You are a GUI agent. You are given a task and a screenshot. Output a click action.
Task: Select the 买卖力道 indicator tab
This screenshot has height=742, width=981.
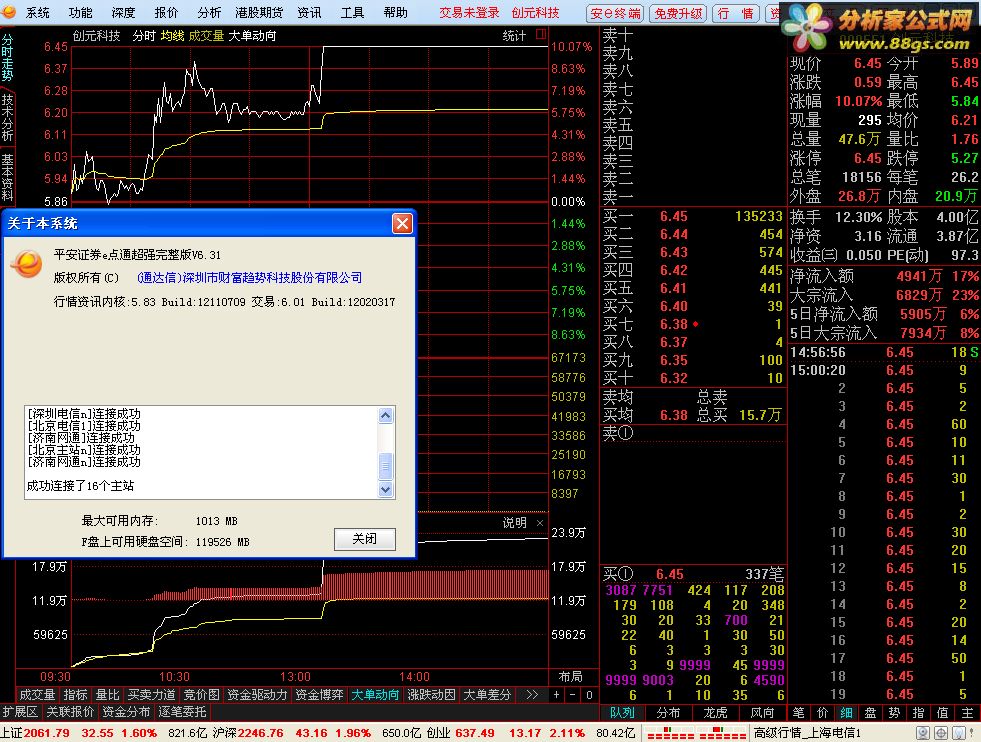pyautogui.click(x=151, y=695)
